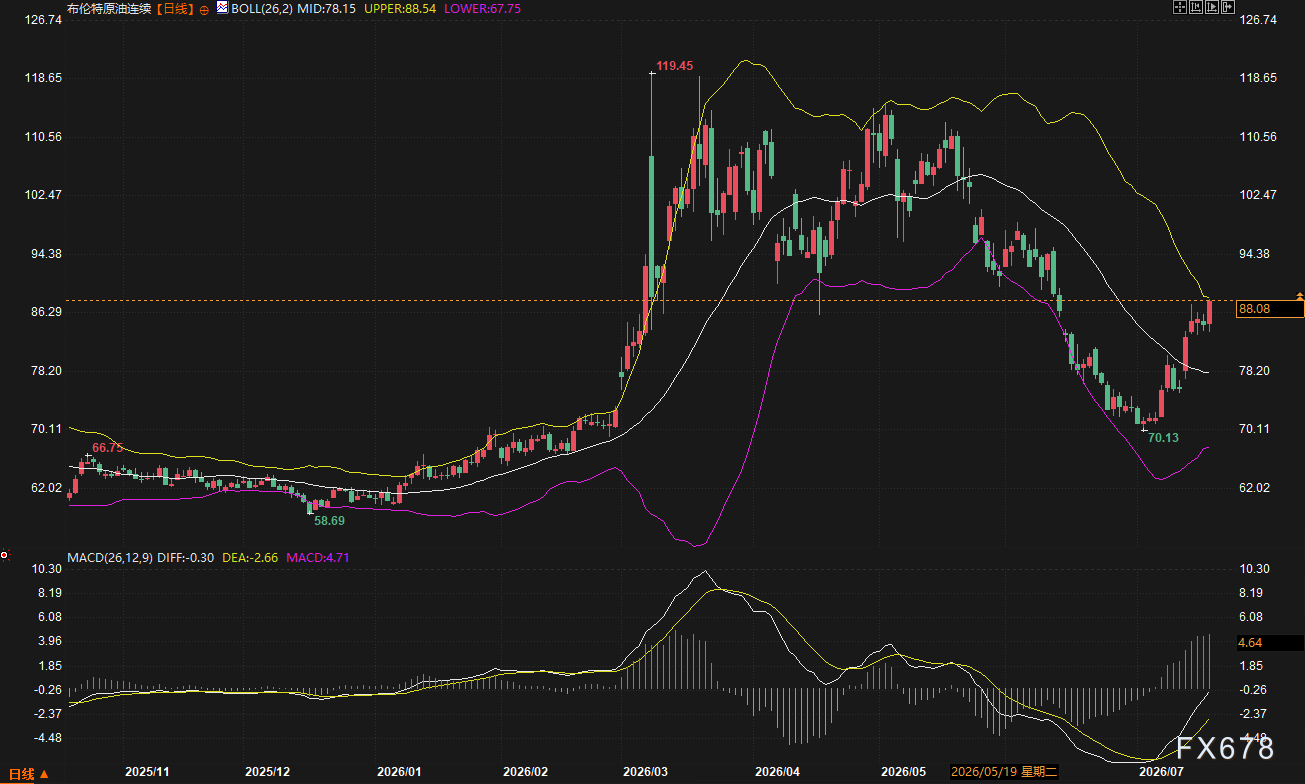Viewport: 1305px width, 784px height.
Task: Click the orange arrow on the price axis
Action: point(1298,296)
